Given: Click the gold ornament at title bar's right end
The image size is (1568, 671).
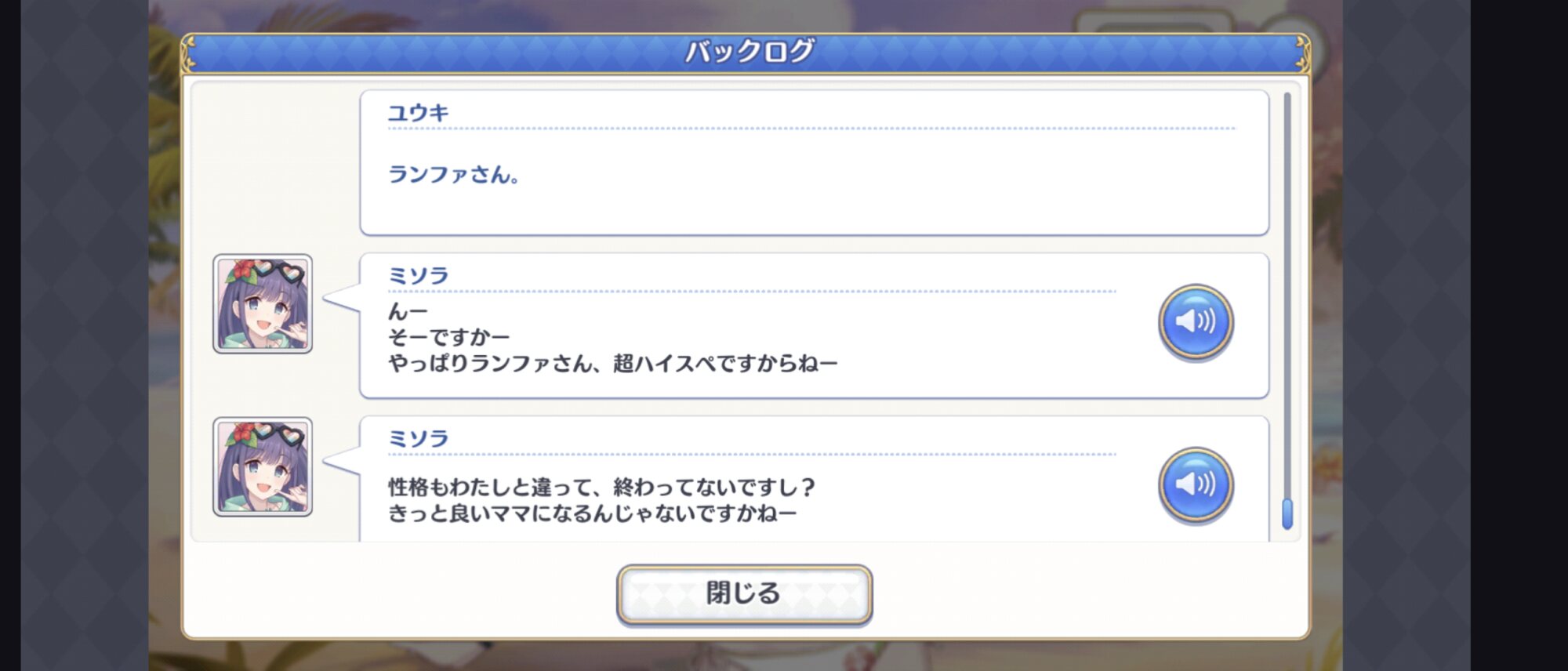Looking at the screenshot, I should tap(1302, 53).
